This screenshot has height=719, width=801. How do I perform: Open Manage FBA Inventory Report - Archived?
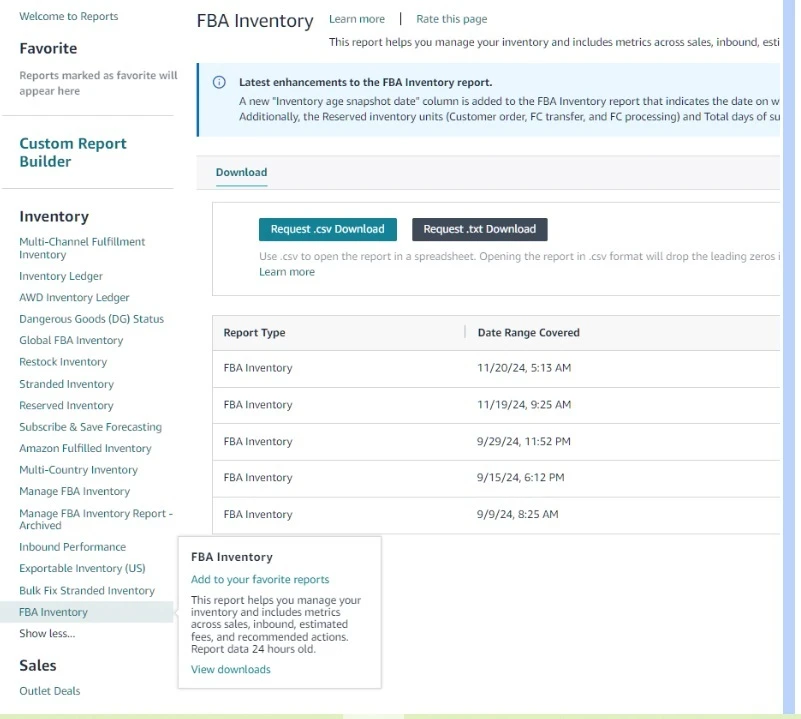[96, 519]
